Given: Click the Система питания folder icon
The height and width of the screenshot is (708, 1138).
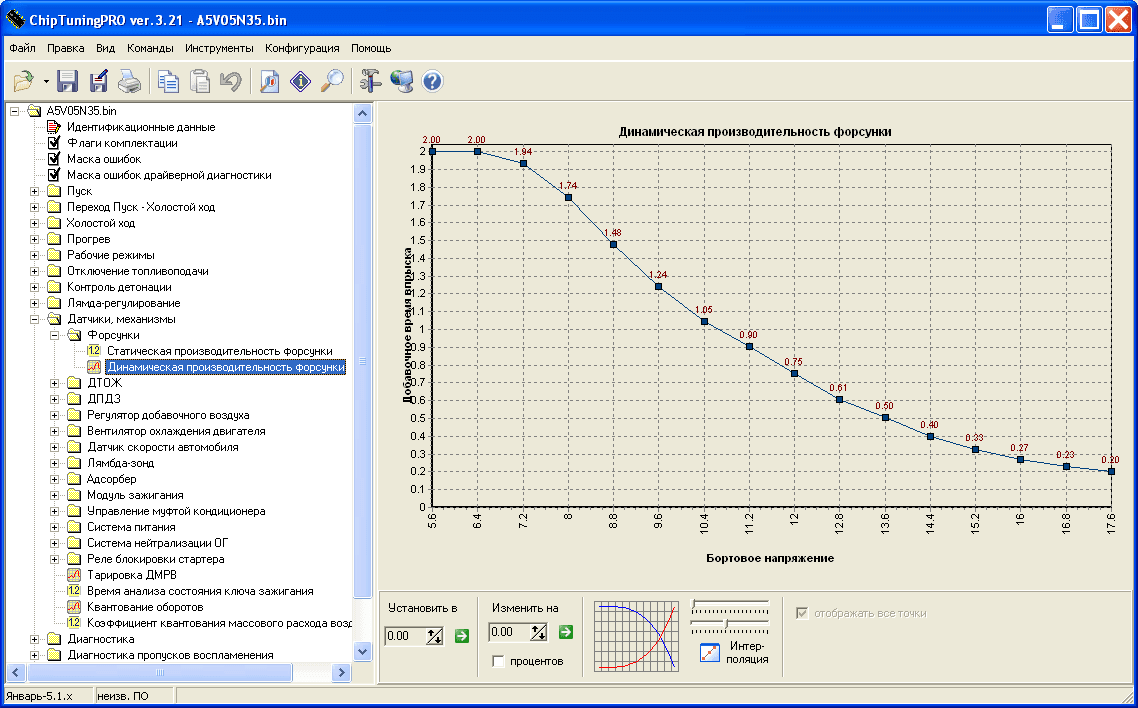Looking at the screenshot, I should pos(74,527).
